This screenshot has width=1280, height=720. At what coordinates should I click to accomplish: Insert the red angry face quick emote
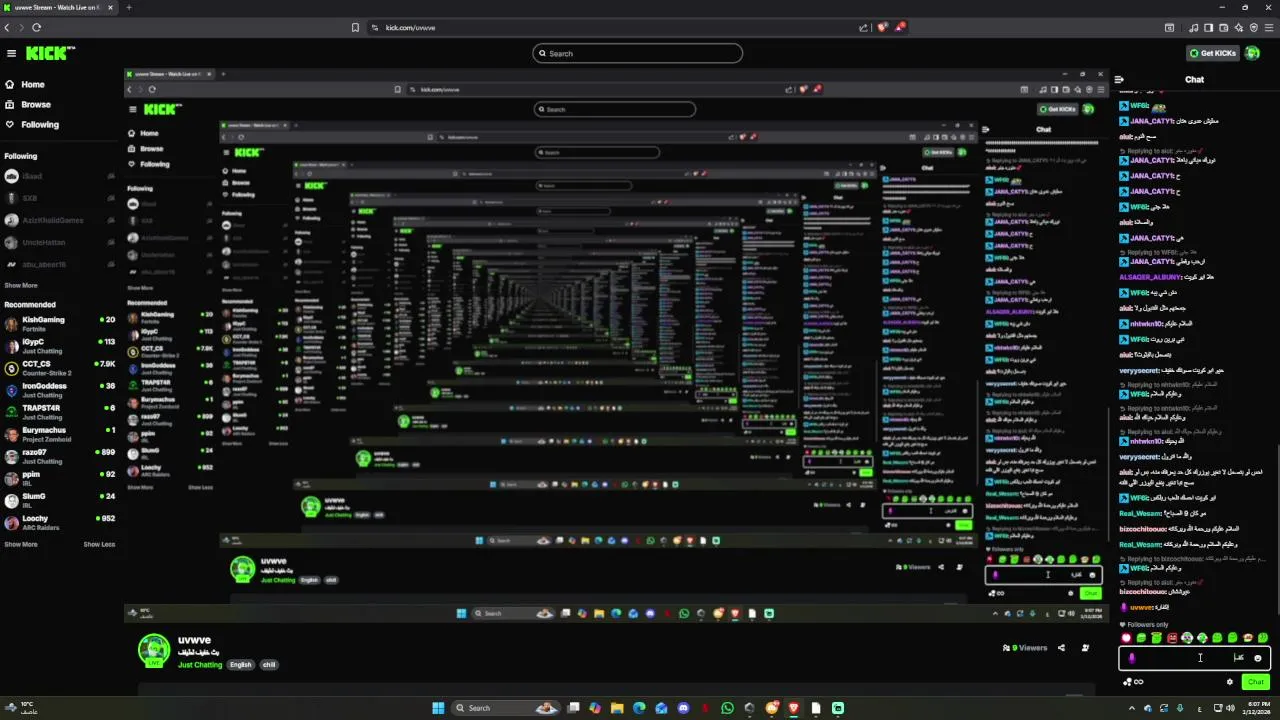tap(1172, 638)
